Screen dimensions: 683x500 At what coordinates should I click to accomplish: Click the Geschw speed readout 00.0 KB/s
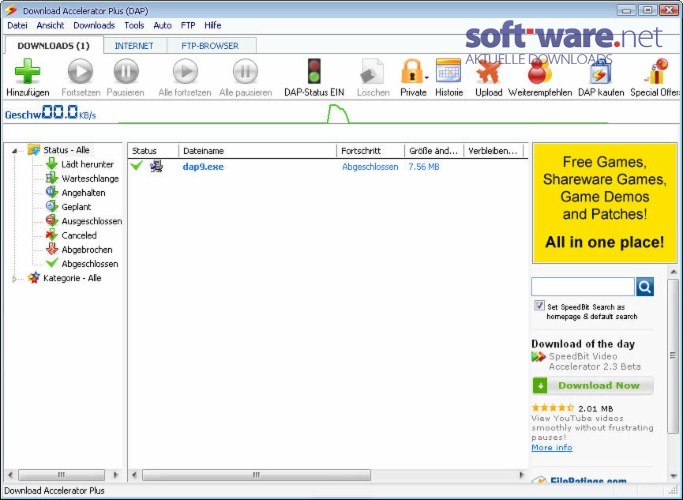click(50, 113)
